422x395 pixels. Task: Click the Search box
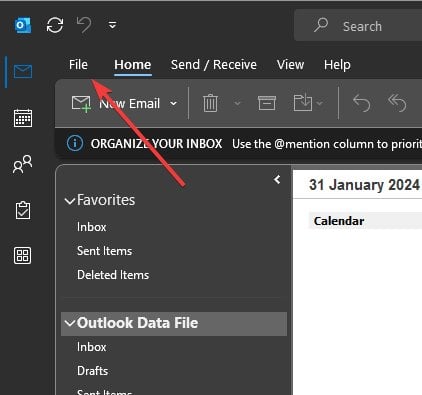coord(358,25)
